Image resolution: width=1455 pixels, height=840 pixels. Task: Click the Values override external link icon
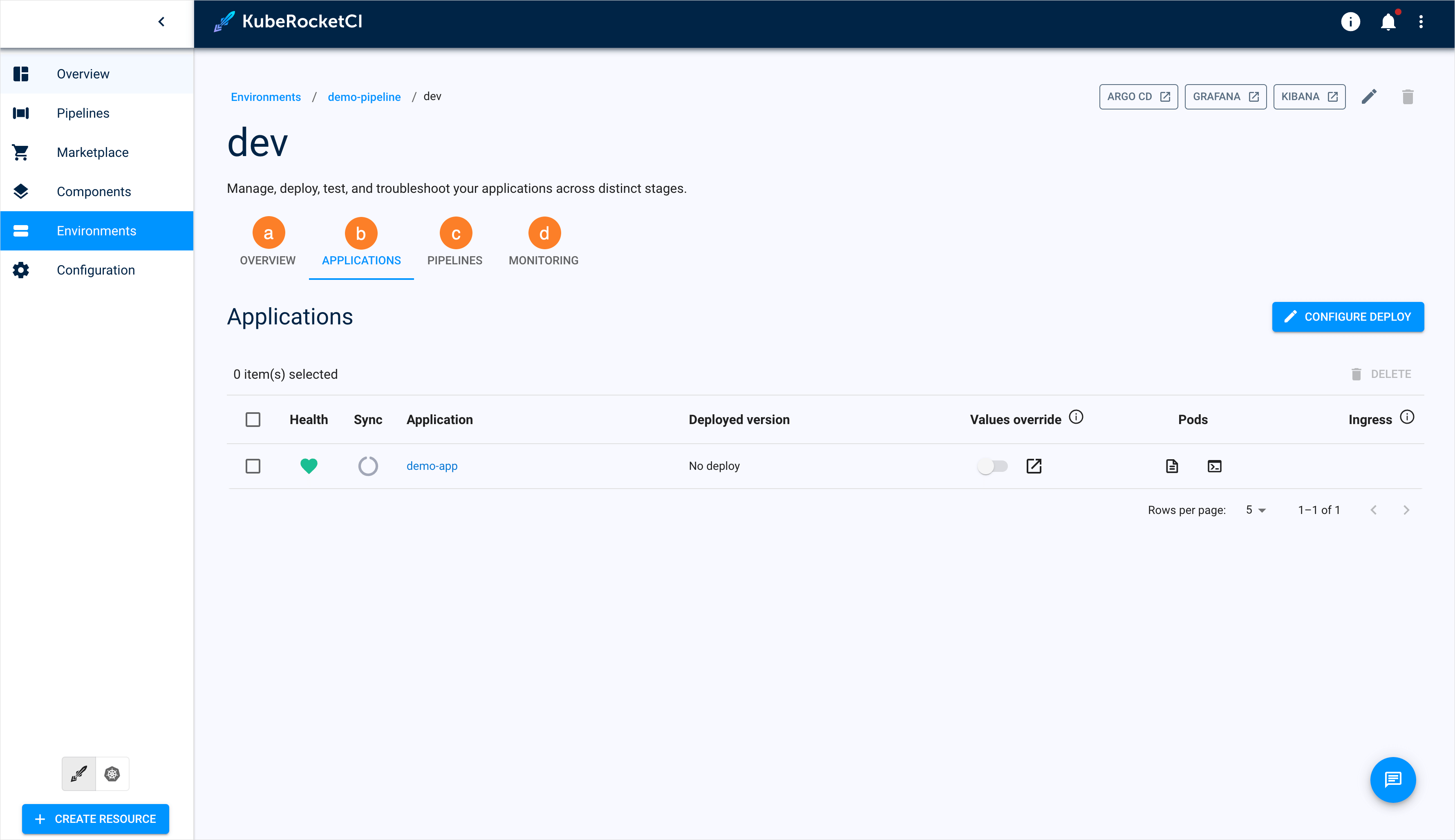pyautogui.click(x=1034, y=465)
